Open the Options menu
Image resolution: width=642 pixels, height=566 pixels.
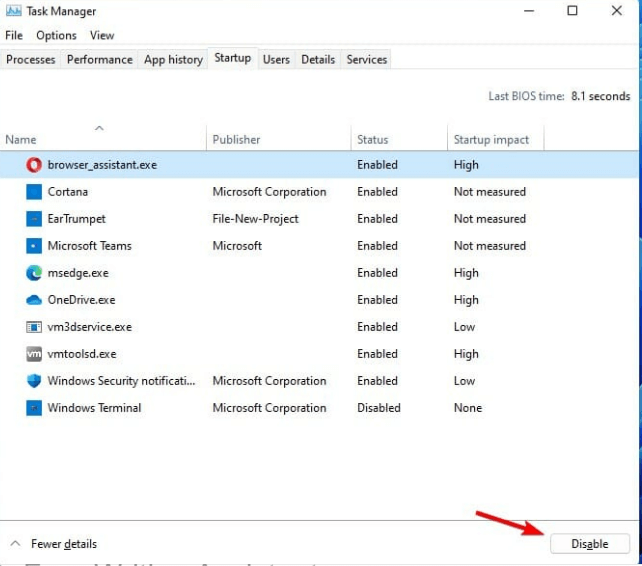click(56, 35)
